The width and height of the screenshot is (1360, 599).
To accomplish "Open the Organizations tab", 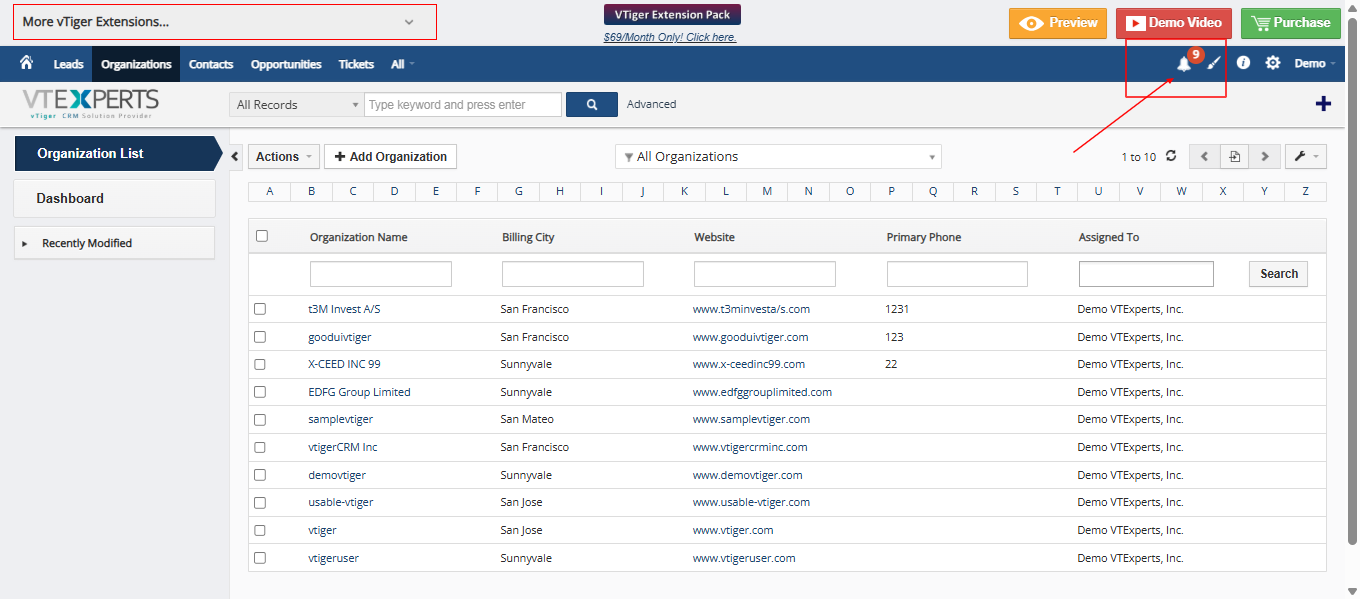I will click(x=136, y=64).
